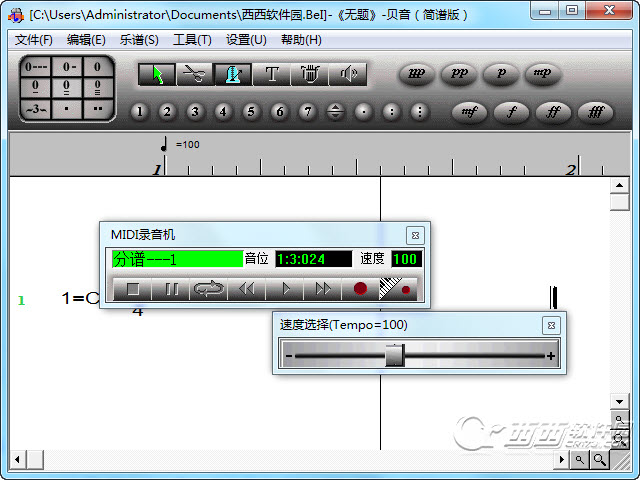Toggle loop playback in MIDI recorder
640x480 pixels.
(209, 289)
